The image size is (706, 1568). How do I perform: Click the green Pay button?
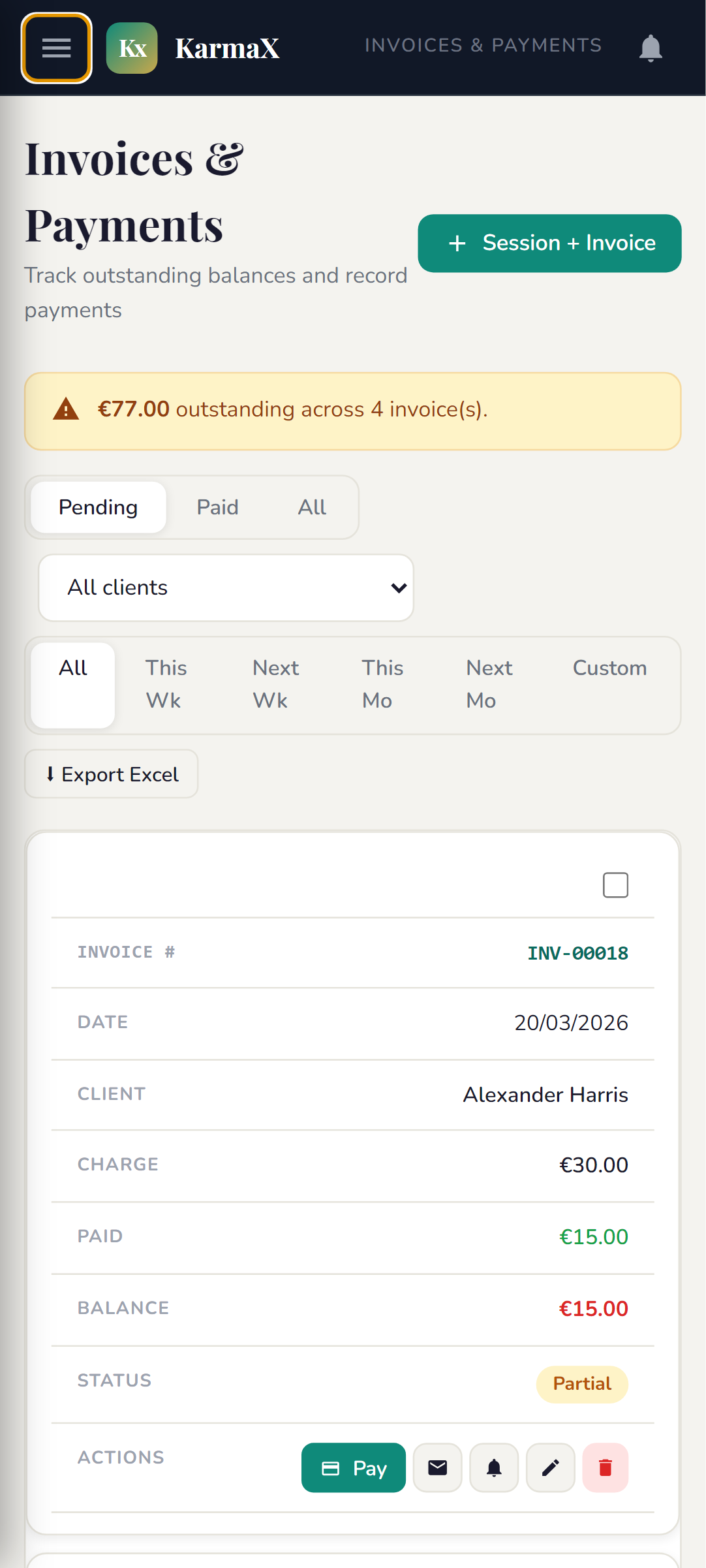pyautogui.click(x=354, y=1467)
